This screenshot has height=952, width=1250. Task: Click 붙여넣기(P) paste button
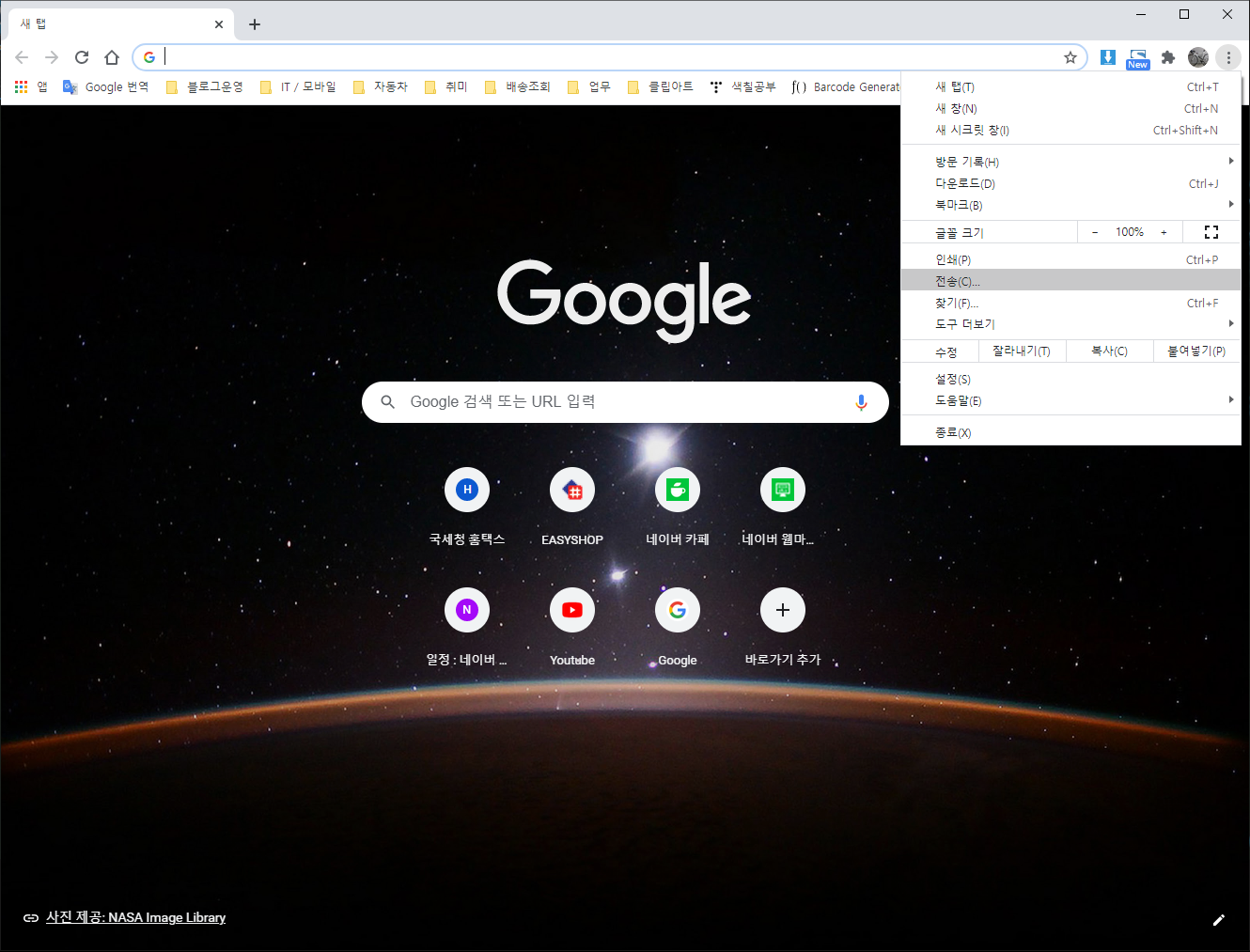1196,351
